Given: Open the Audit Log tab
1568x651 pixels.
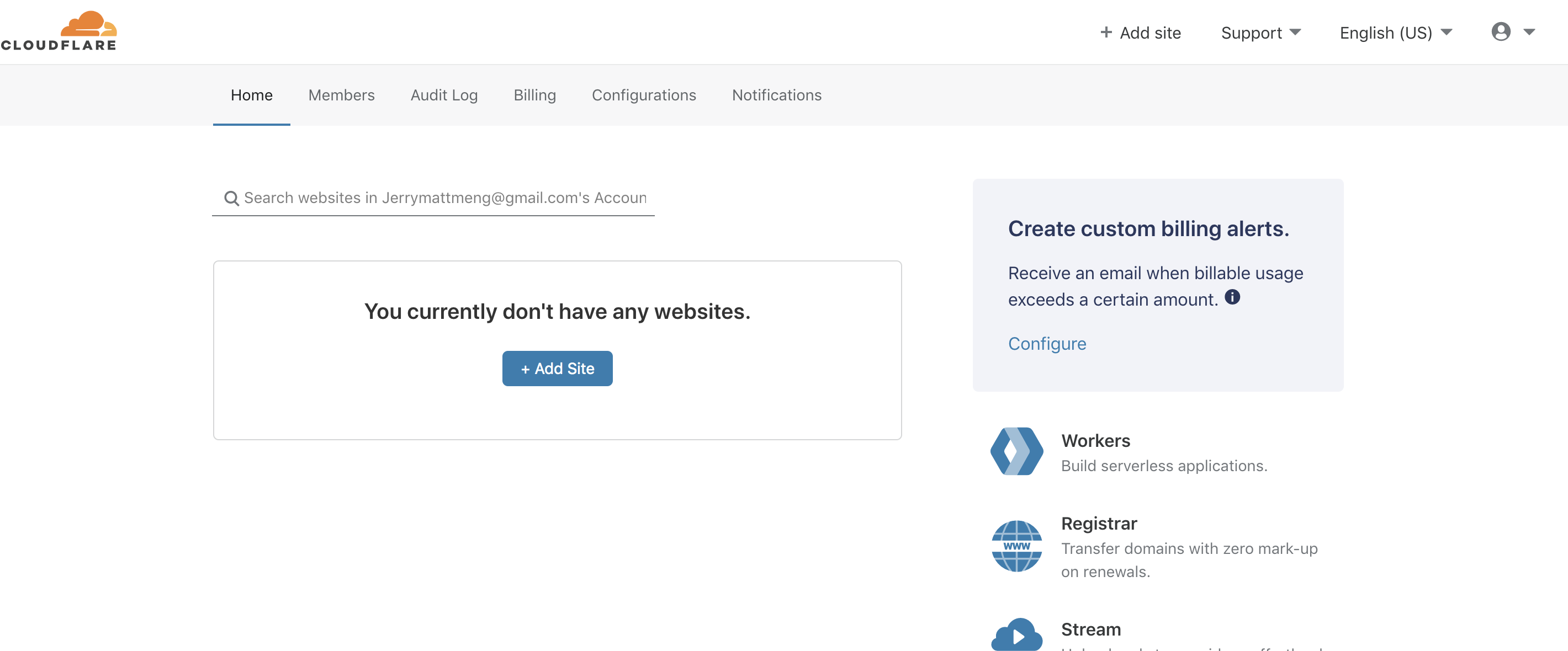Looking at the screenshot, I should (444, 95).
